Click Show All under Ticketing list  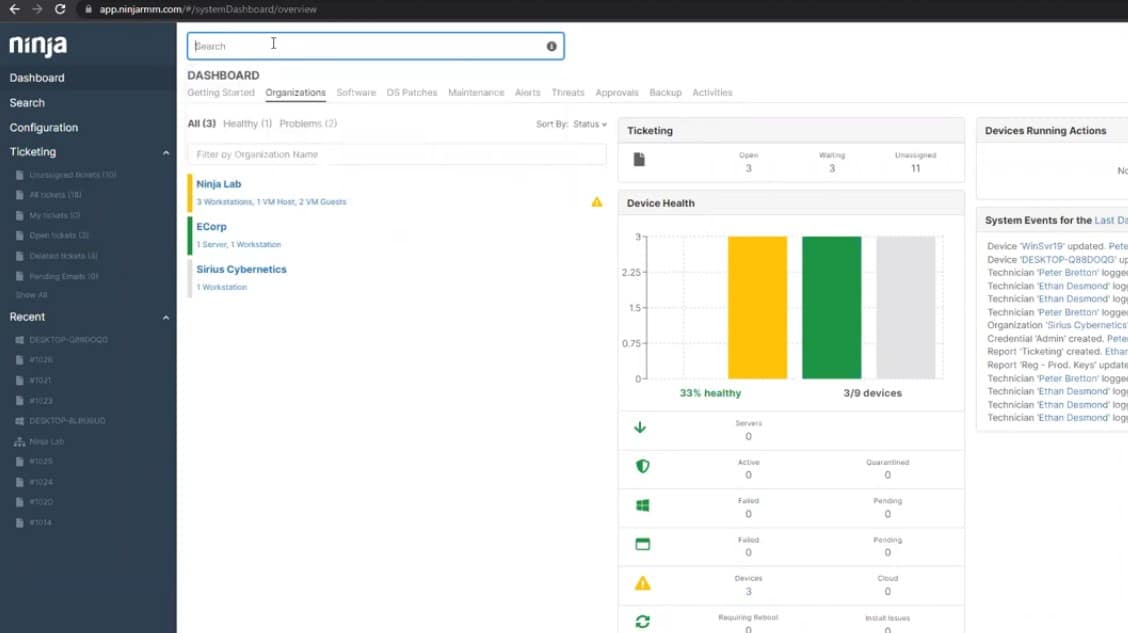[x=32, y=295]
